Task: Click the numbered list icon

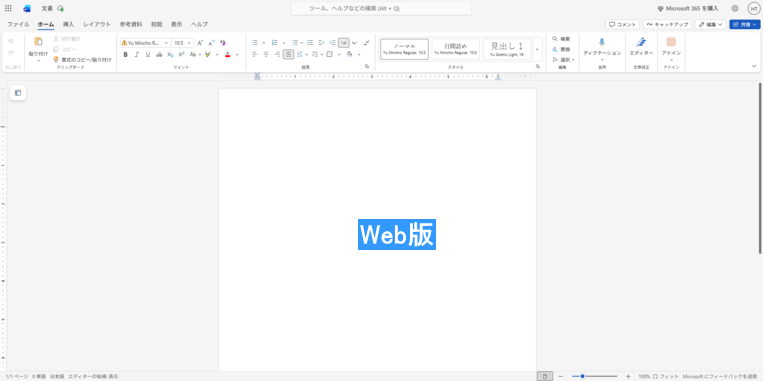Action: coord(274,43)
